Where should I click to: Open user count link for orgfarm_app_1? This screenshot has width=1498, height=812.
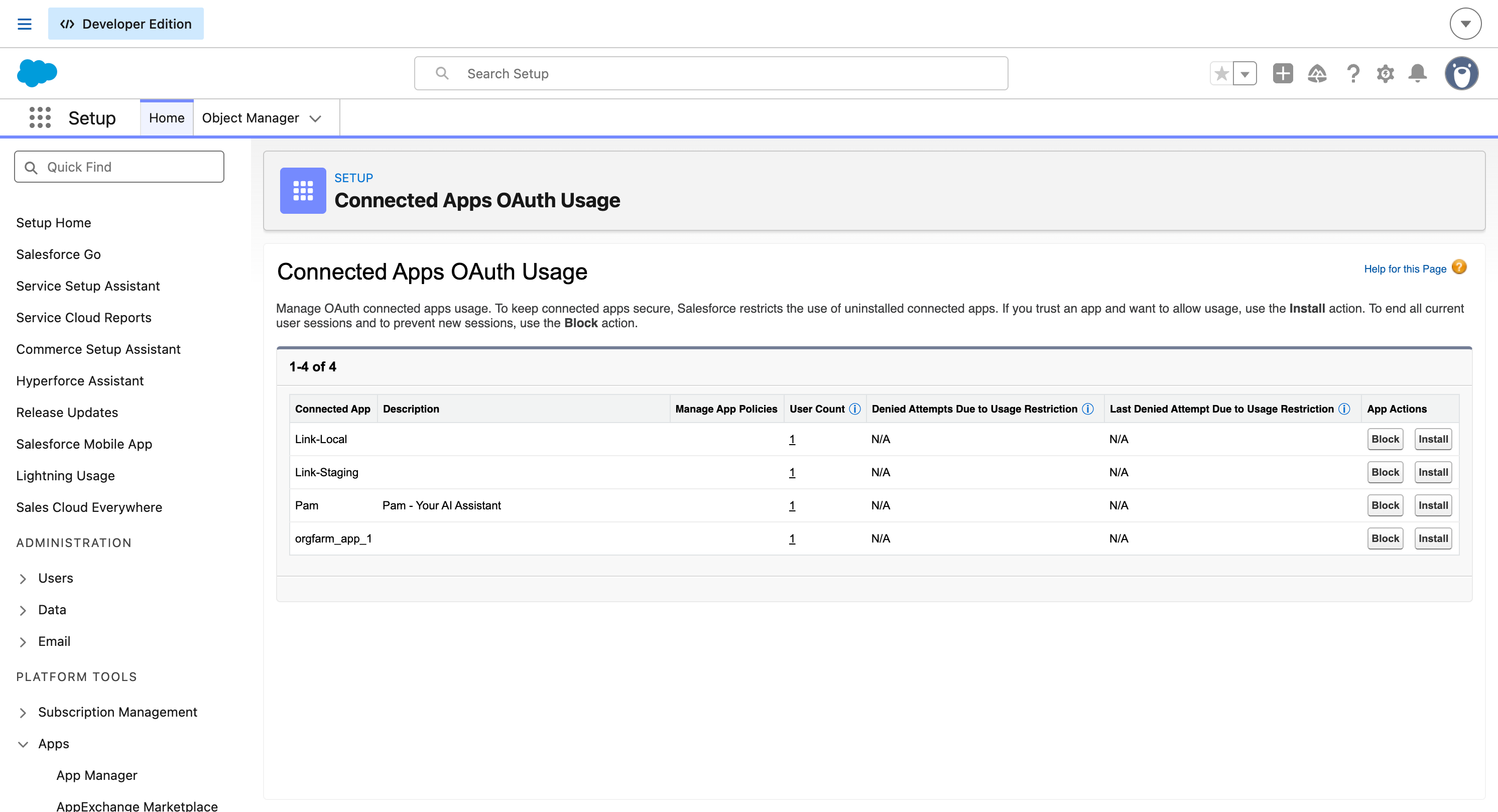[792, 539]
